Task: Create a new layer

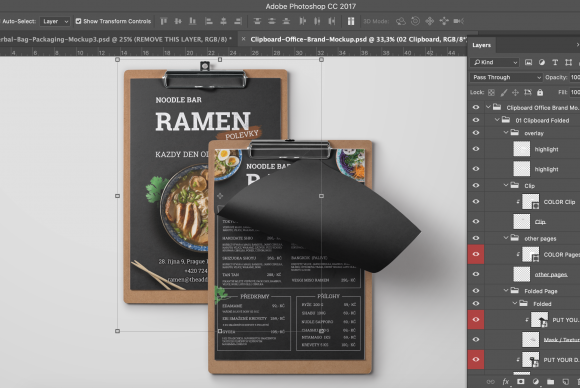Action: click(565, 382)
